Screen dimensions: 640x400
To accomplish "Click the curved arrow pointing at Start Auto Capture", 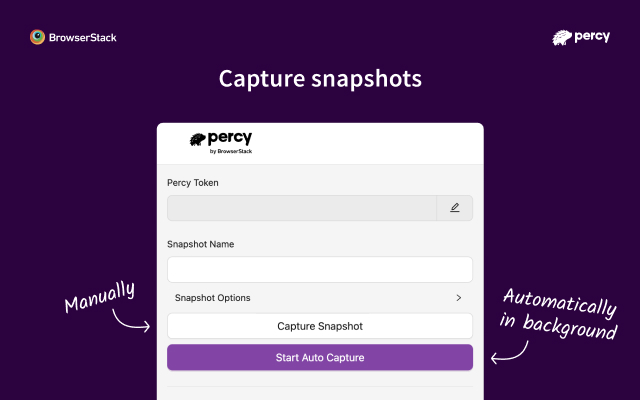I will pyautogui.click(x=510, y=350).
